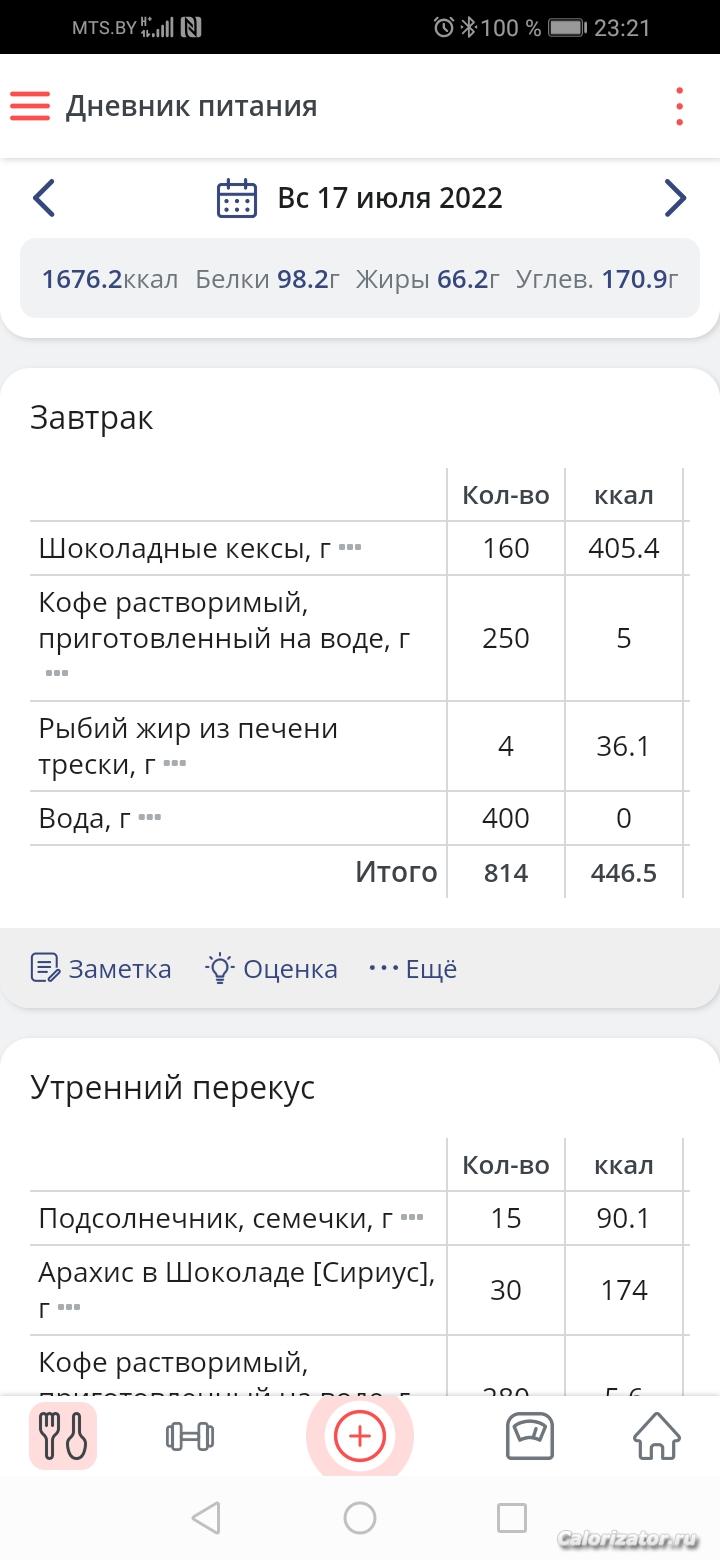
Task: Open the workouts dumbbell tab
Action: [189, 1436]
